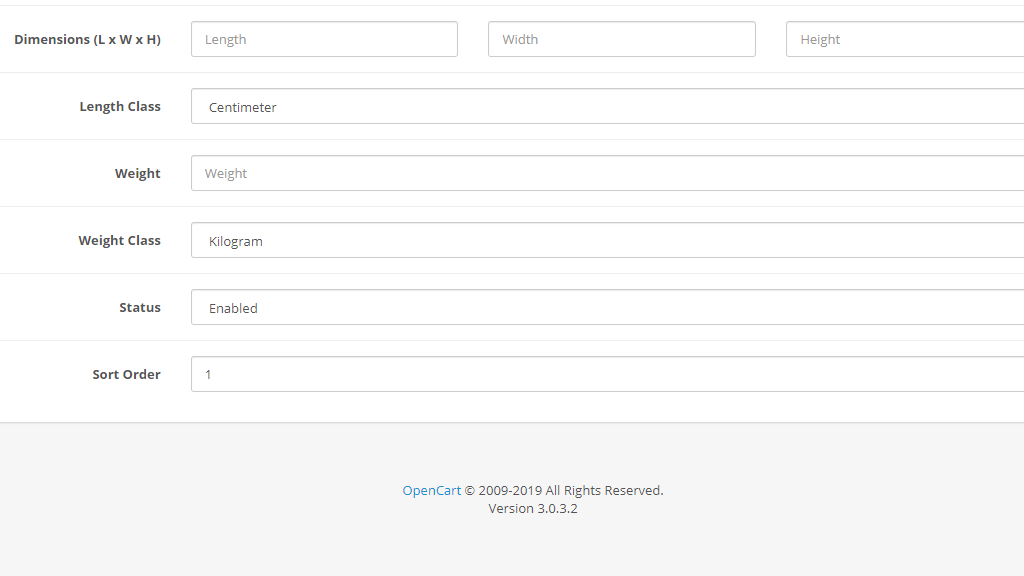
Task: Click the Status label
Action: tap(140, 307)
